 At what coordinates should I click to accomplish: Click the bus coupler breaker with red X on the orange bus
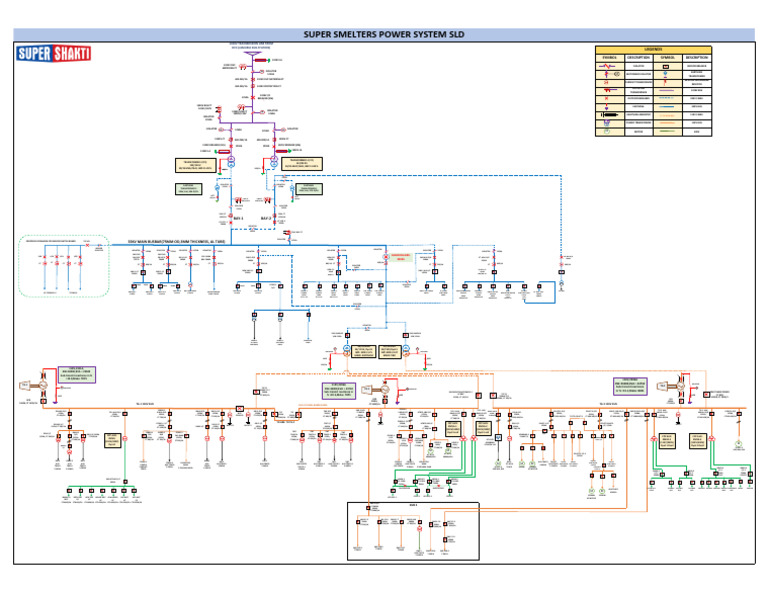click(x=240, y=408)
